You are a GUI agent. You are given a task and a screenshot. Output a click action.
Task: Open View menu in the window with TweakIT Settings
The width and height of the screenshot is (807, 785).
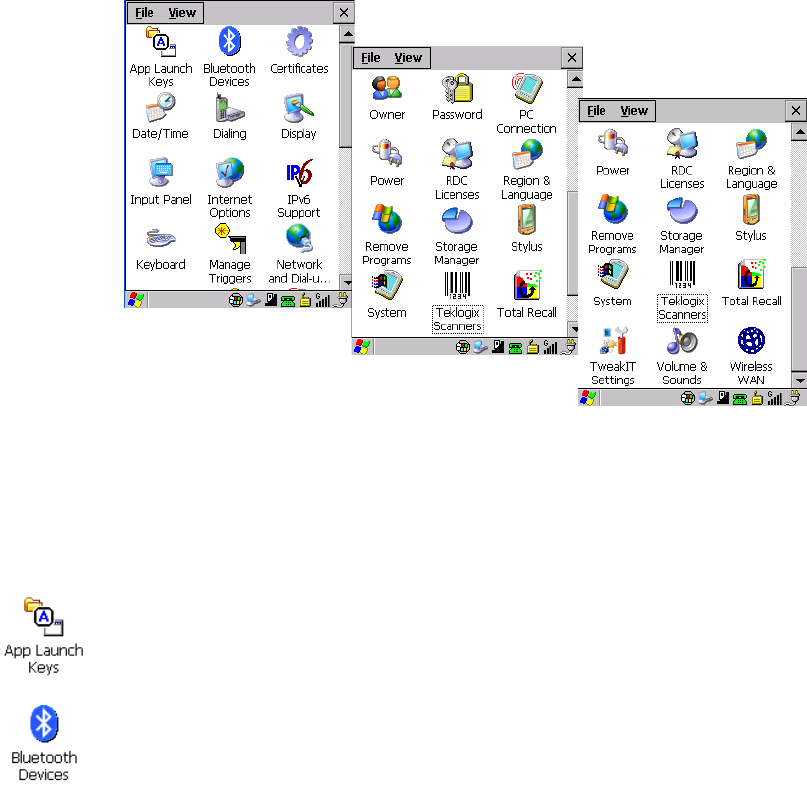634,111
